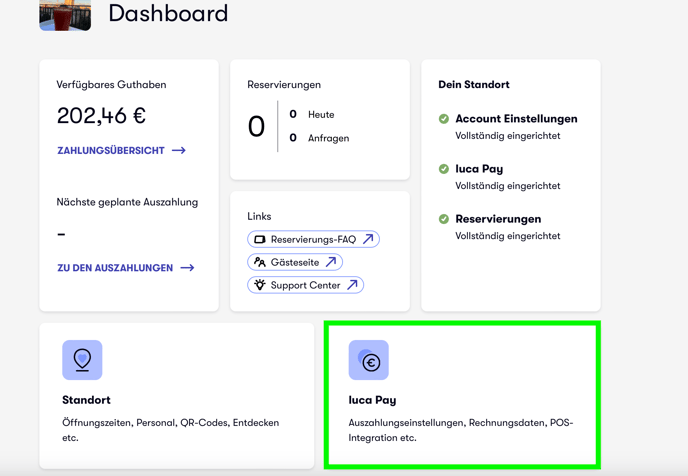
Task: Open the Standort card title
Action: pos(86,400)
